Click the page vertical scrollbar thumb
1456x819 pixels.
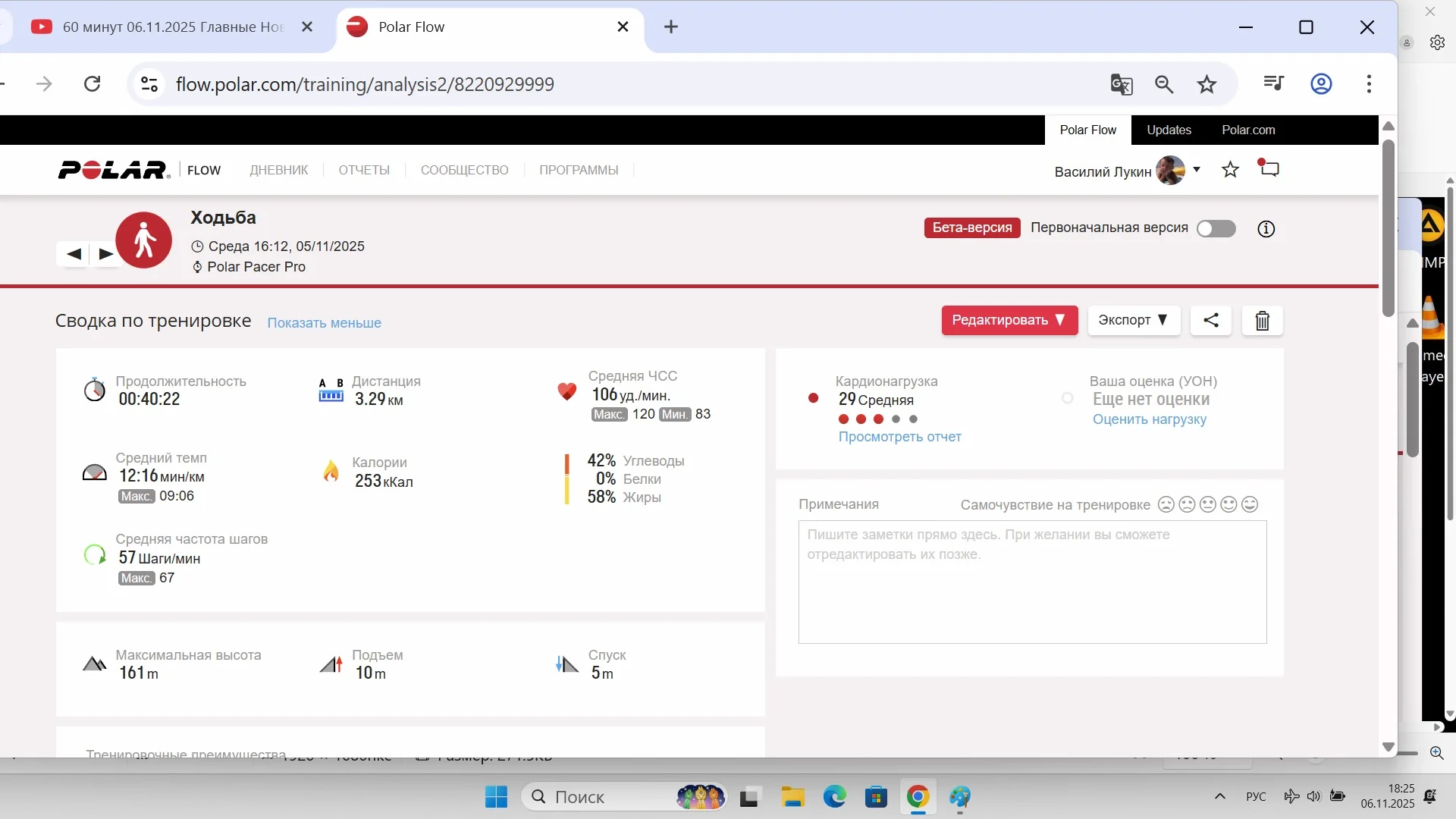(1388, 227)
